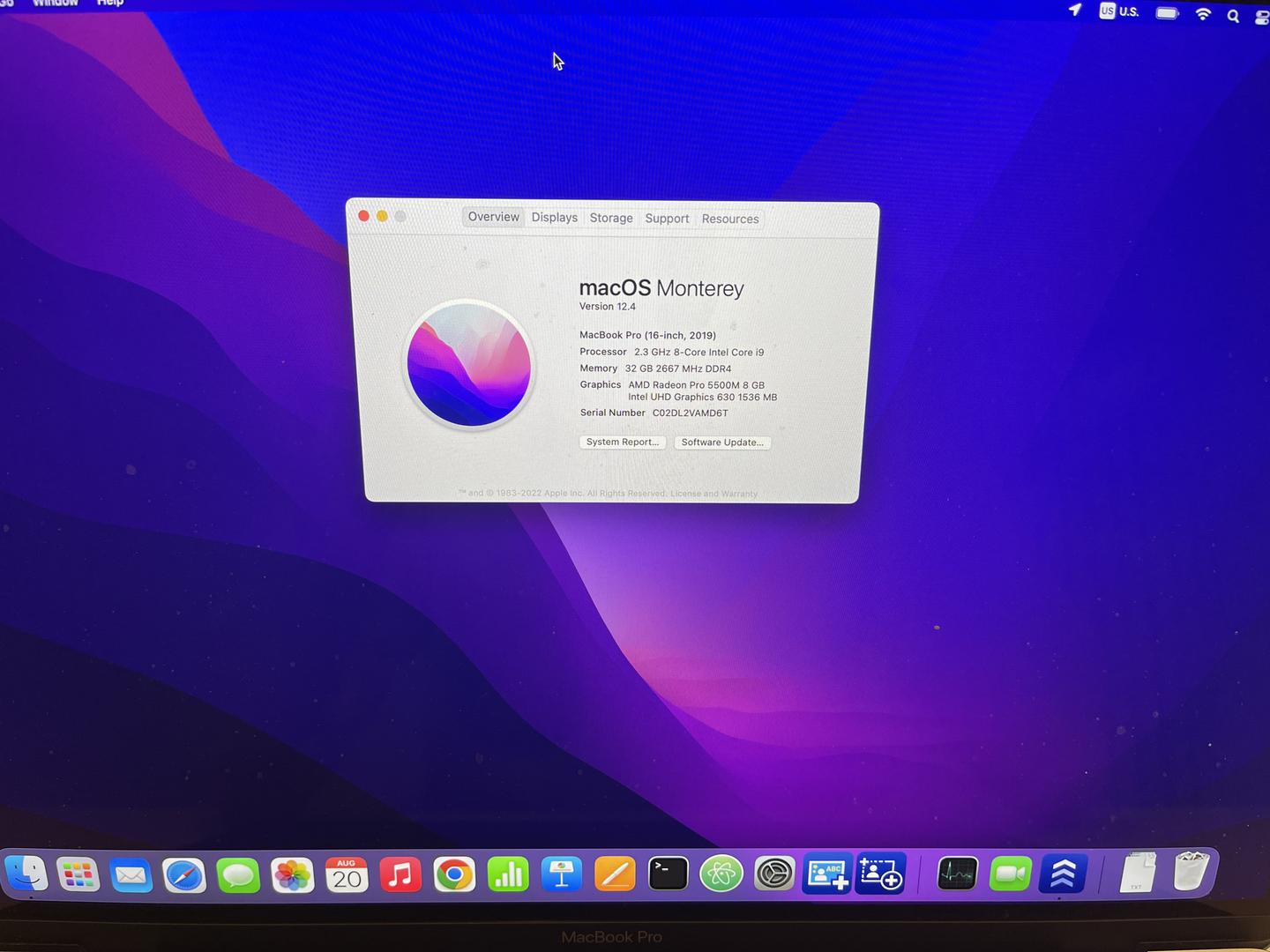Image resolution: width=1270 pixels, height=952 pixels.
Task: Open the U.S. input source menu
Action: pyautogui.click(x=1119, y=11)
